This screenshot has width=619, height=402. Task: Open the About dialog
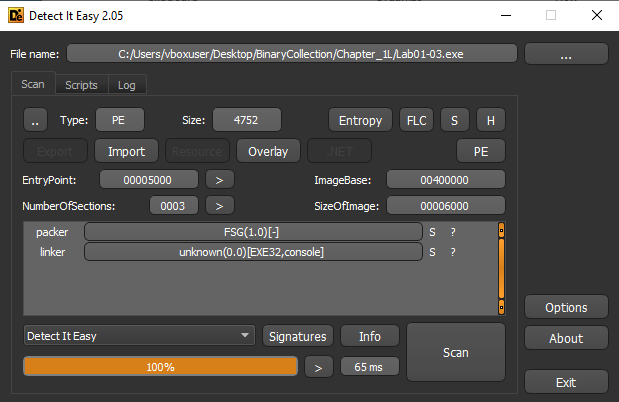pos(566,338)
